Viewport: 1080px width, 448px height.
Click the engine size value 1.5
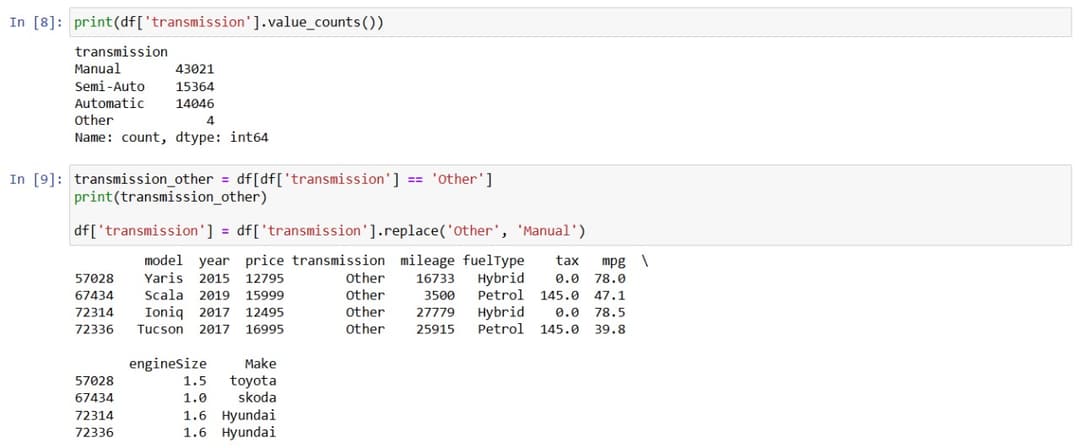click(195, 380)
